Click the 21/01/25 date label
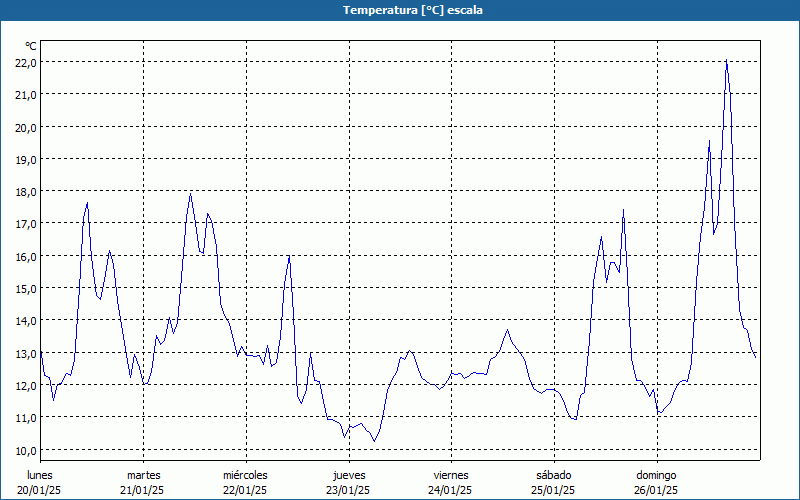The width and height of the screenshot is (800, 500). pos(142,490)
